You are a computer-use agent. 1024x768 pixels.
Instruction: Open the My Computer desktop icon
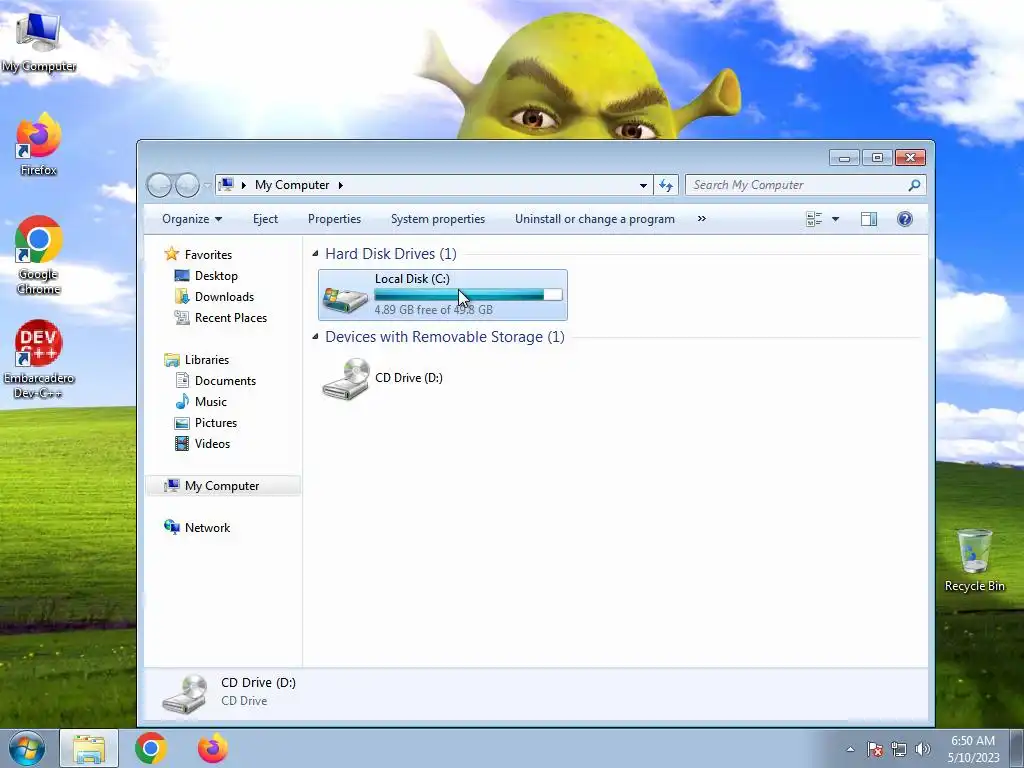[x=39, y=41]
